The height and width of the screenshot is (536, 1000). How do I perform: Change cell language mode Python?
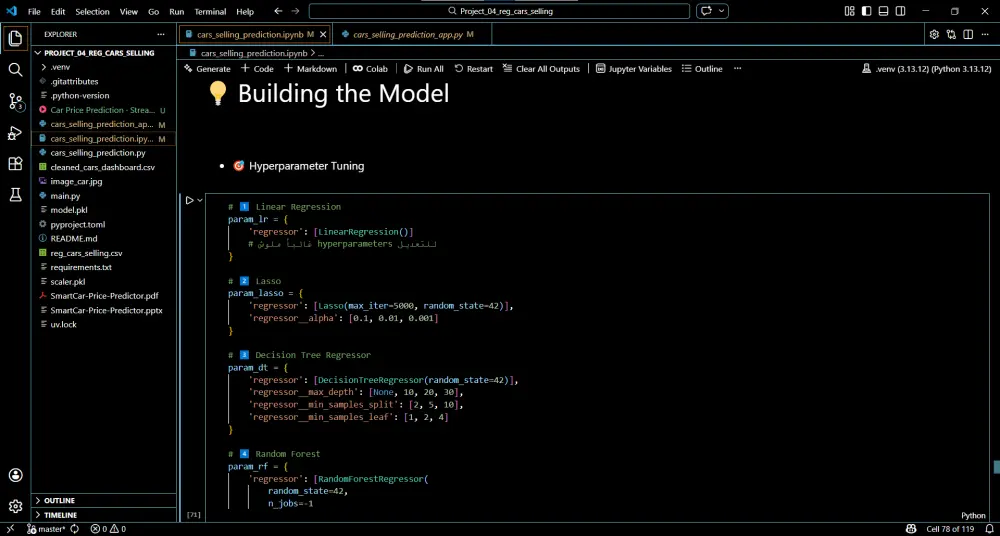point(973,516)
